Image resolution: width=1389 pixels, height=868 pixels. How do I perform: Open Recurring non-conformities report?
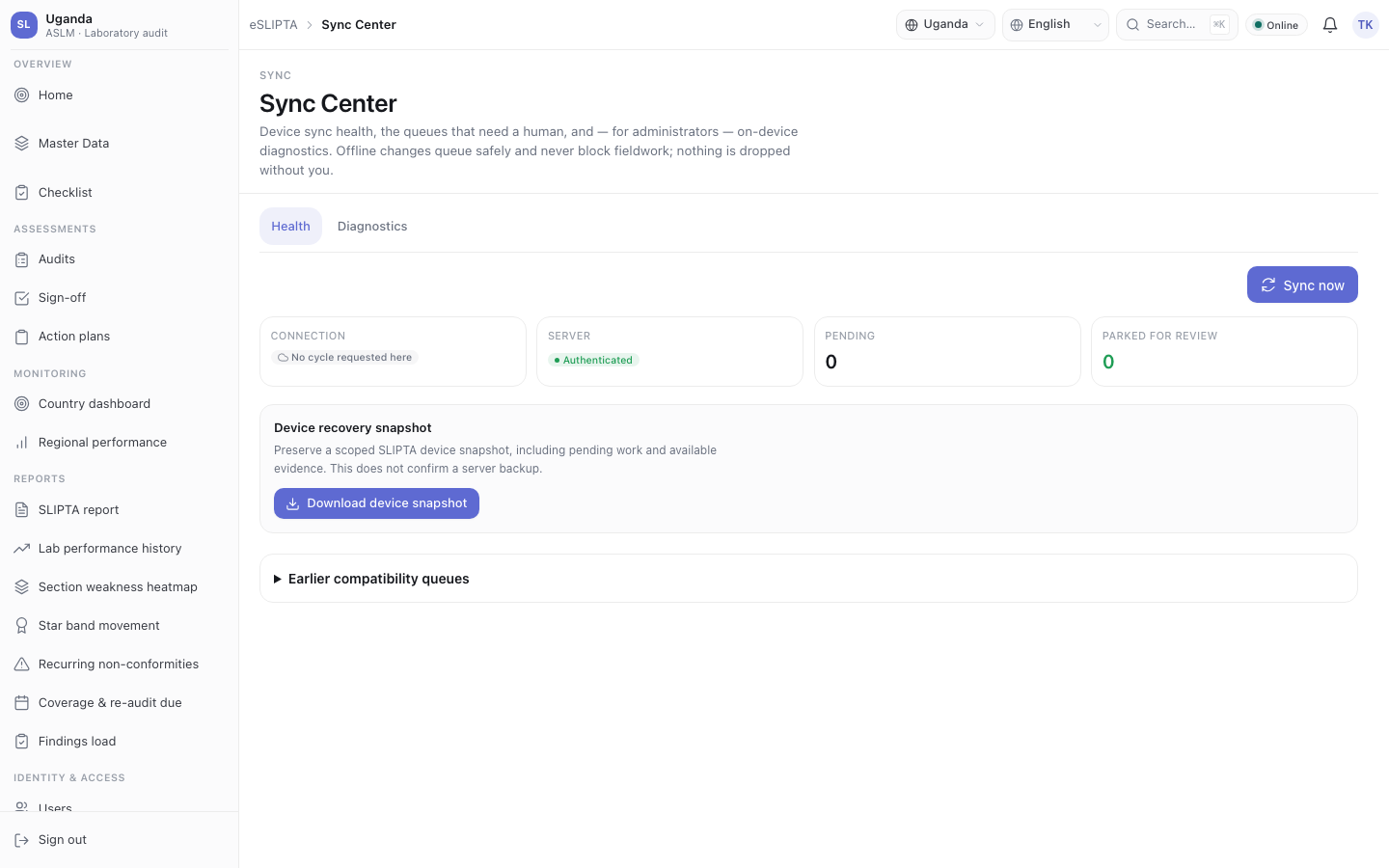119,664
